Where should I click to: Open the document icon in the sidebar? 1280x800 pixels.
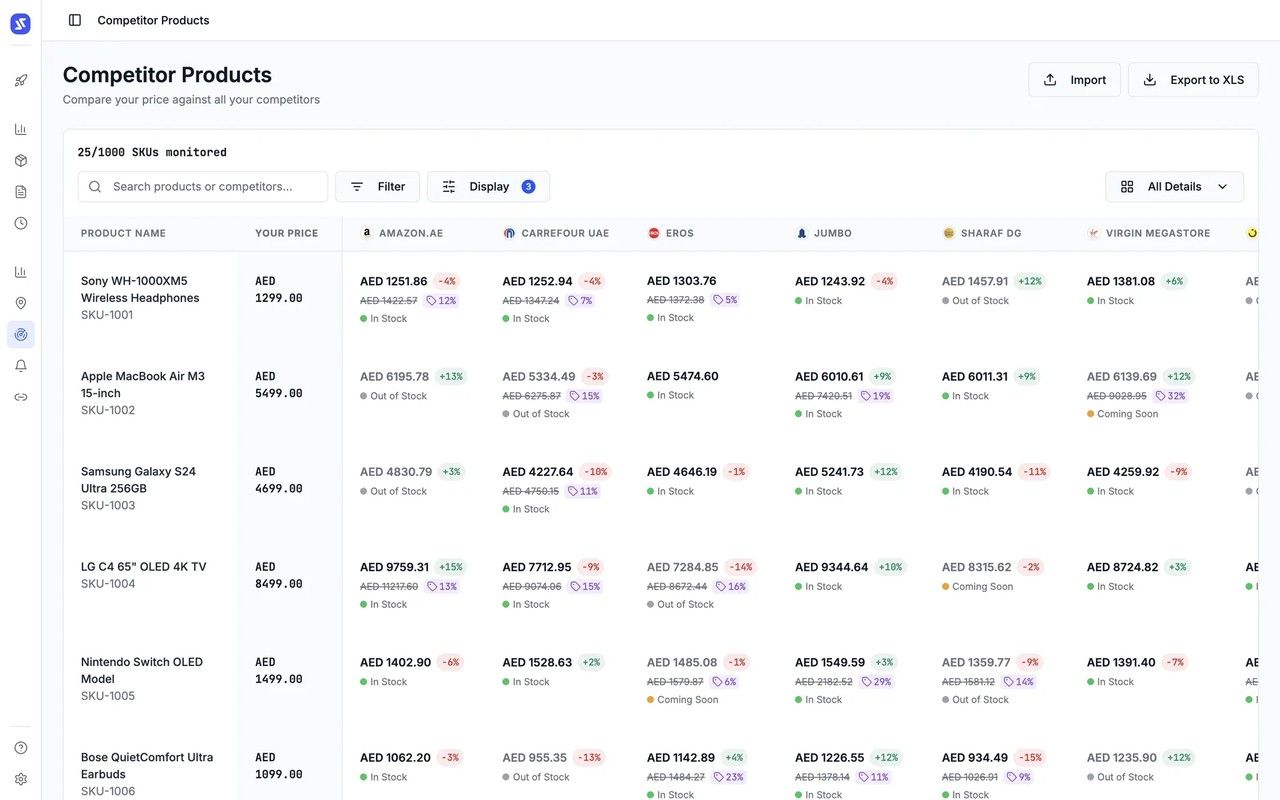tap(21, 191)
